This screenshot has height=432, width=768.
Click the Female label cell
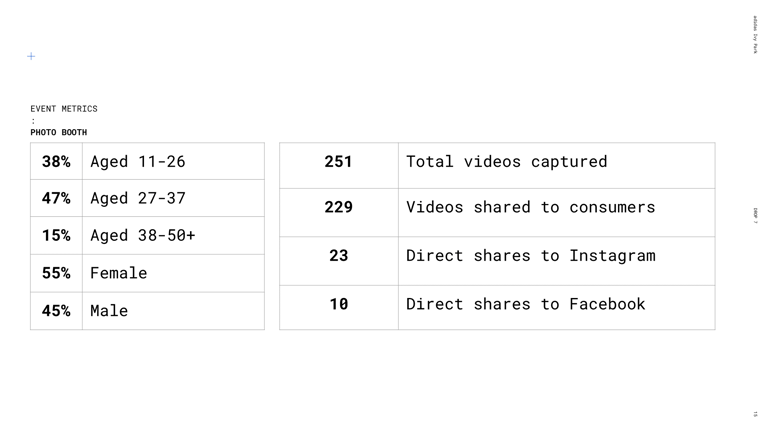(x=173, y=273)
